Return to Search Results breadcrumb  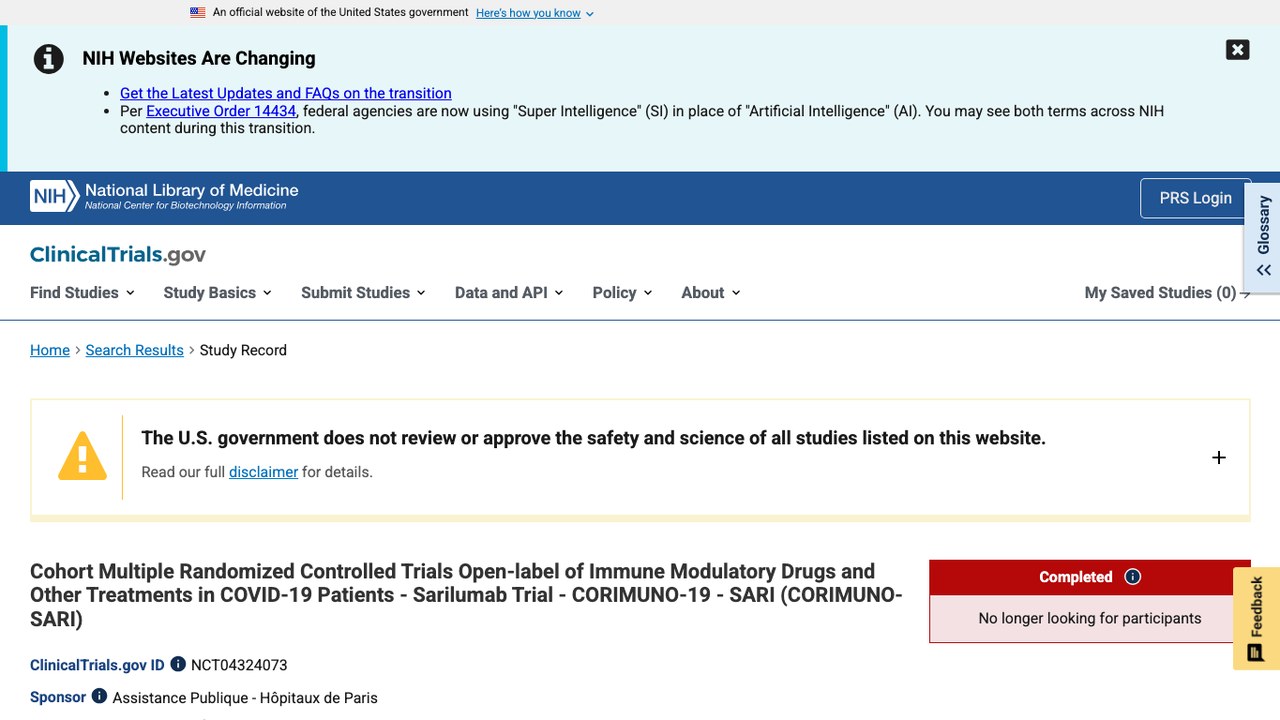135,350
